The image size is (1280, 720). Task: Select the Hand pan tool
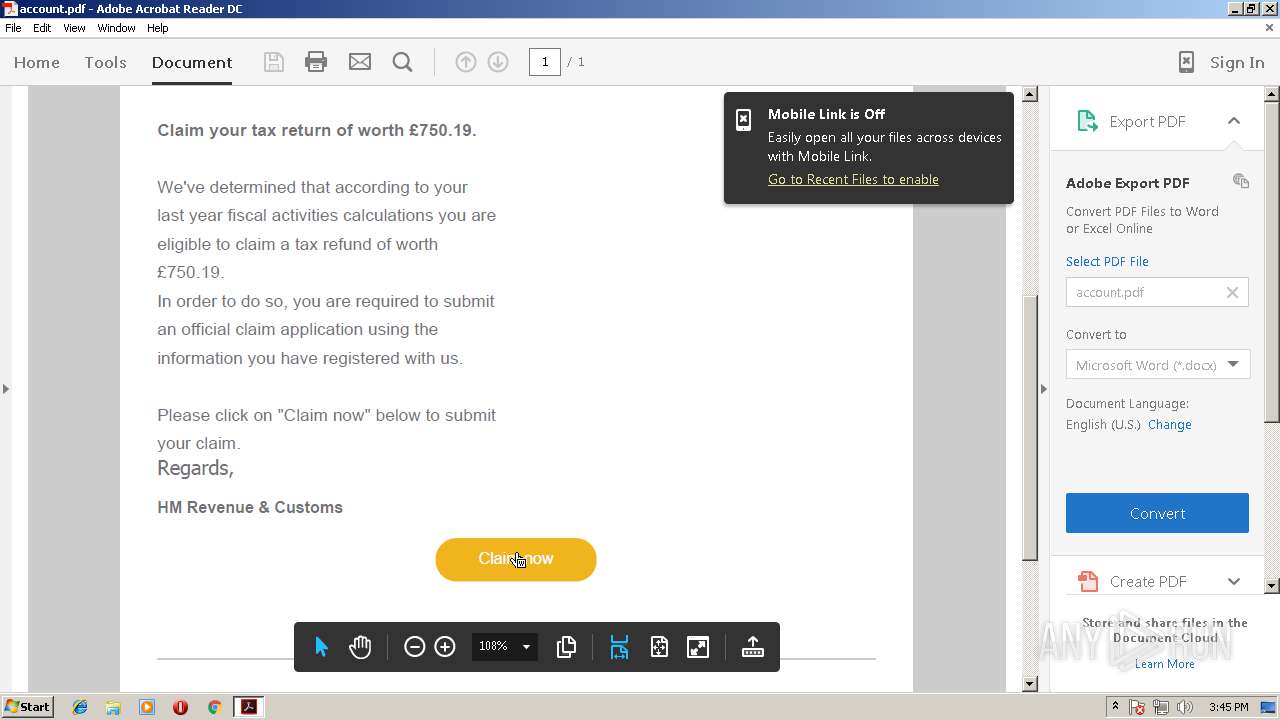coord(360,647)
